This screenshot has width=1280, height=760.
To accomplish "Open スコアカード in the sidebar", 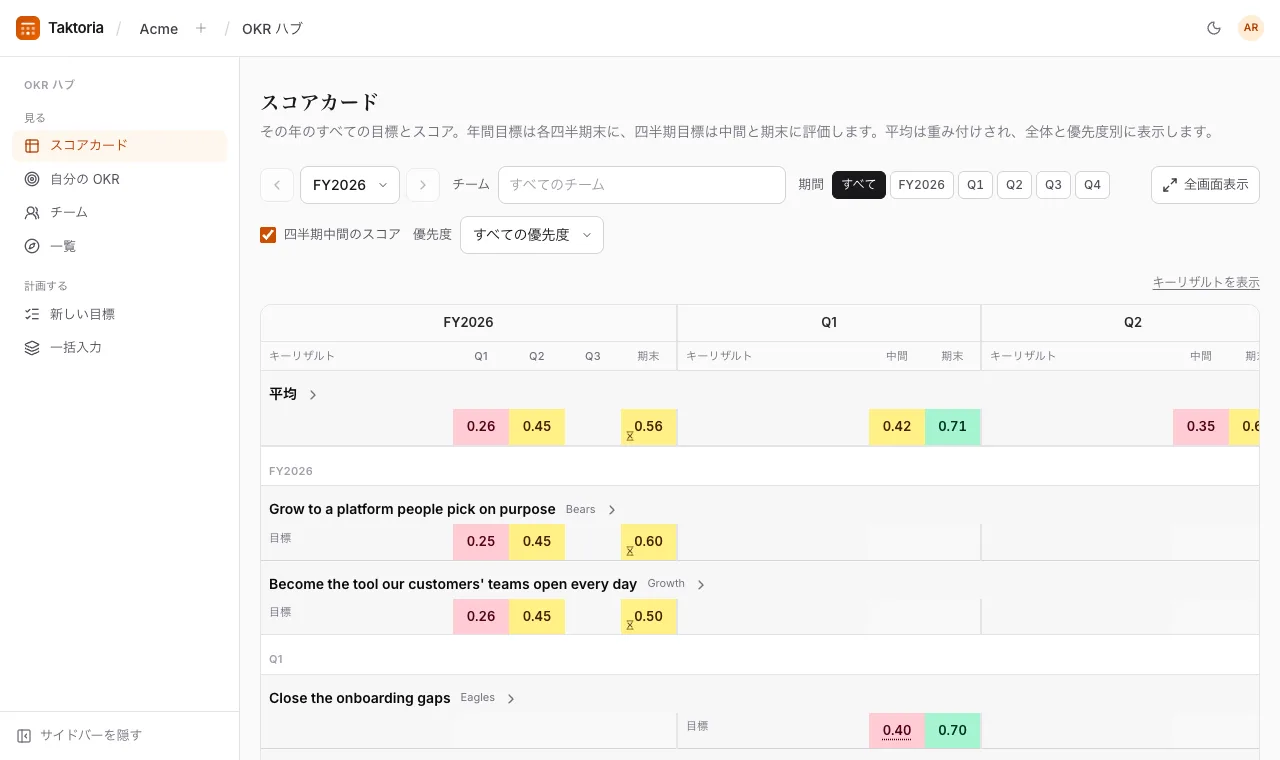I will tap(120, 145).
